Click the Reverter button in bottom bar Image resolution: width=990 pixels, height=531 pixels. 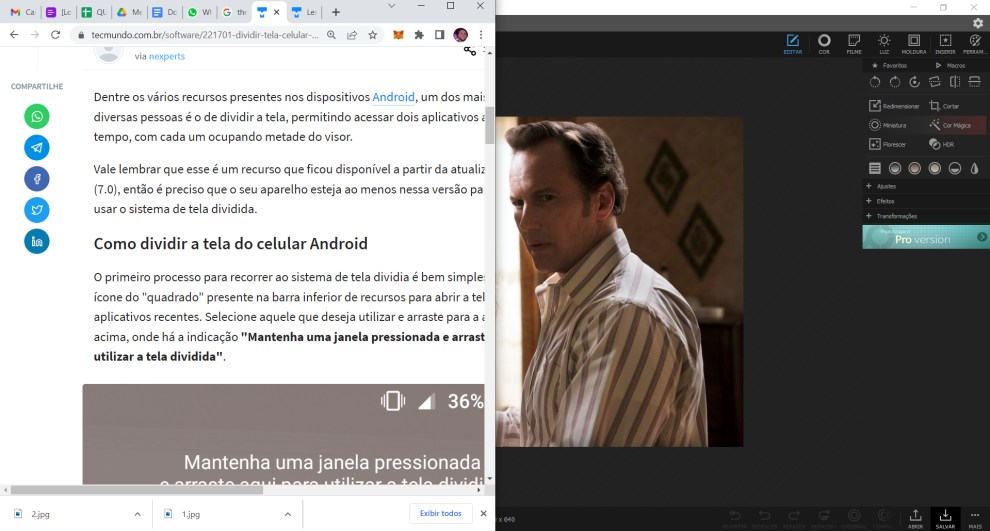(x=734, y=519)
